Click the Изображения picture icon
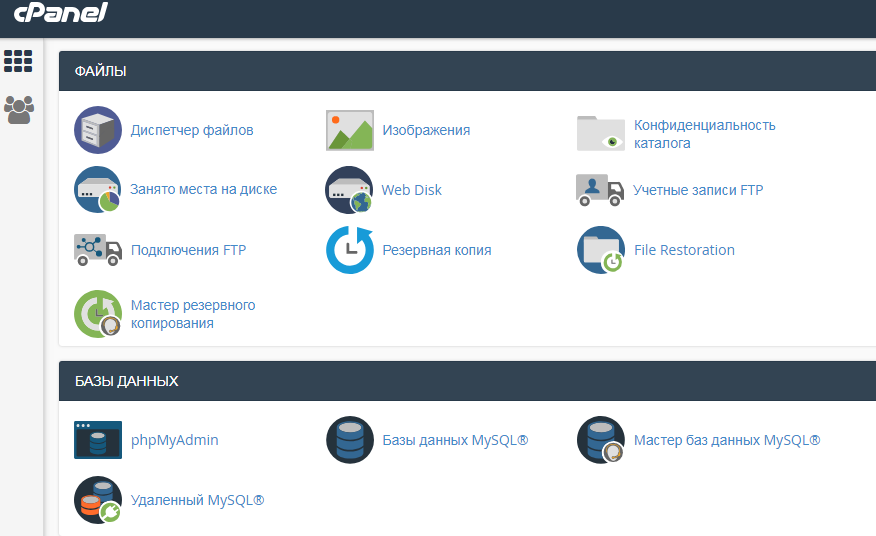This screenshot has width=876, height=536. (x=350, y=130)
